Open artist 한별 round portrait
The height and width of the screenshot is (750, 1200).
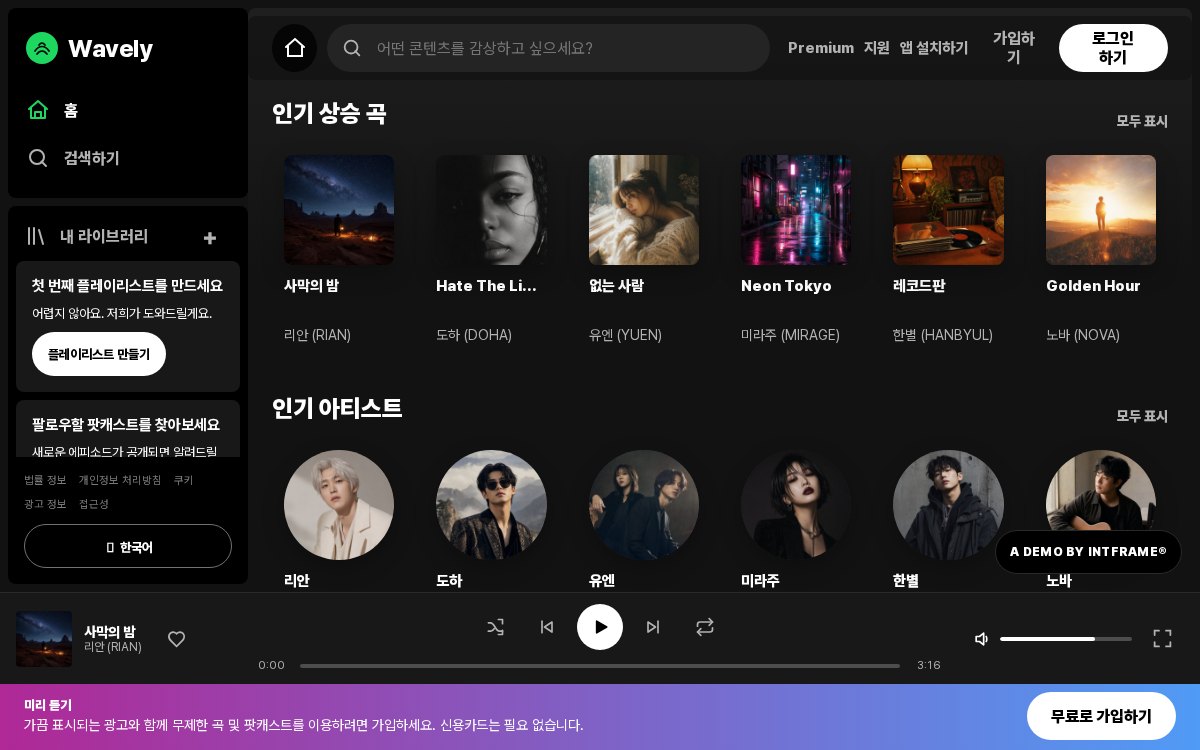tap(948, 505)
